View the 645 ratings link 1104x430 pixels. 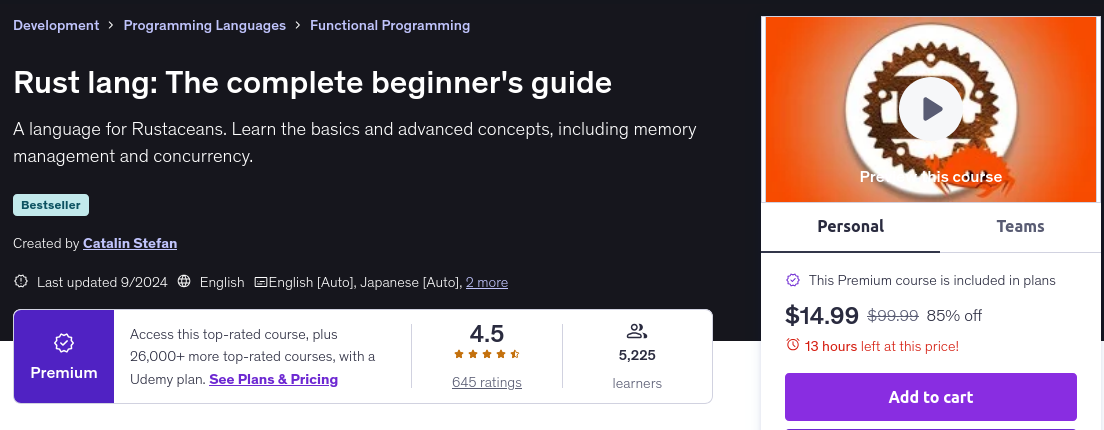(x=486, y=382)
